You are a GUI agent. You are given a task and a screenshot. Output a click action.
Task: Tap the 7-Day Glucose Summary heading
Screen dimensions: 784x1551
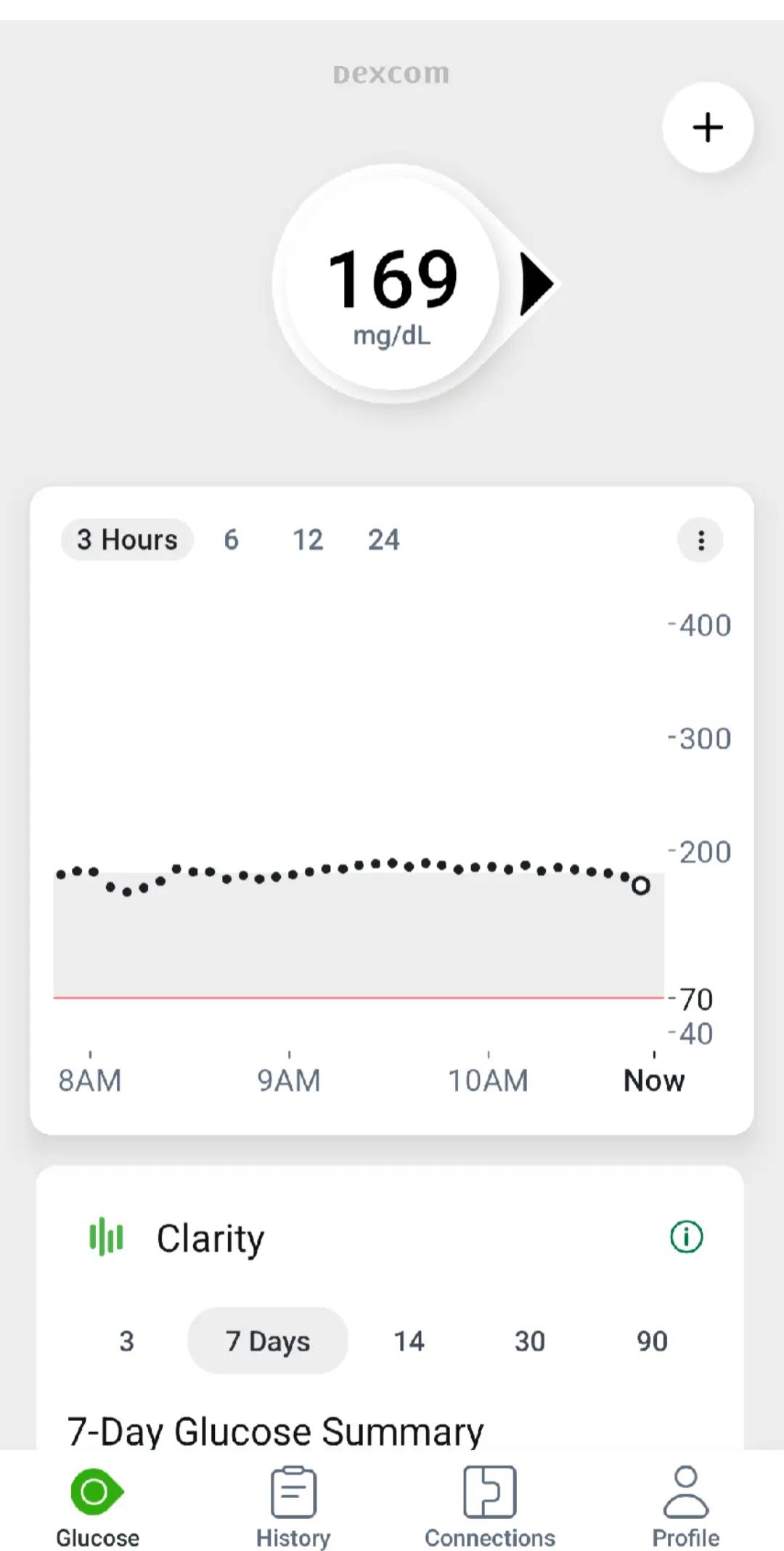pos(275,1431)
